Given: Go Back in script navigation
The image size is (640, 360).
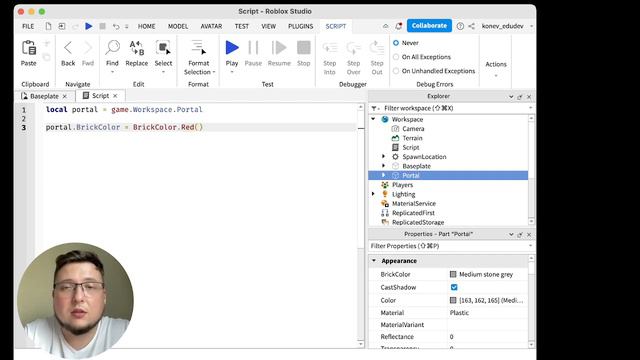Looking at the screenshot, I should click(68, 48).
